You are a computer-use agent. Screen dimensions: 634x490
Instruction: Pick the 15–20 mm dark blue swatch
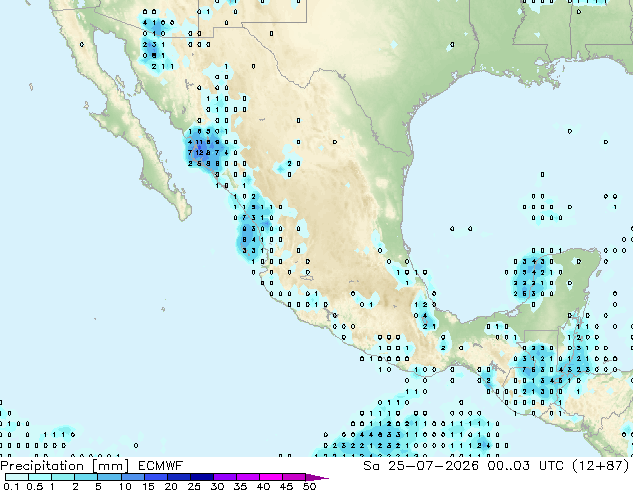[x=155, y=477]
